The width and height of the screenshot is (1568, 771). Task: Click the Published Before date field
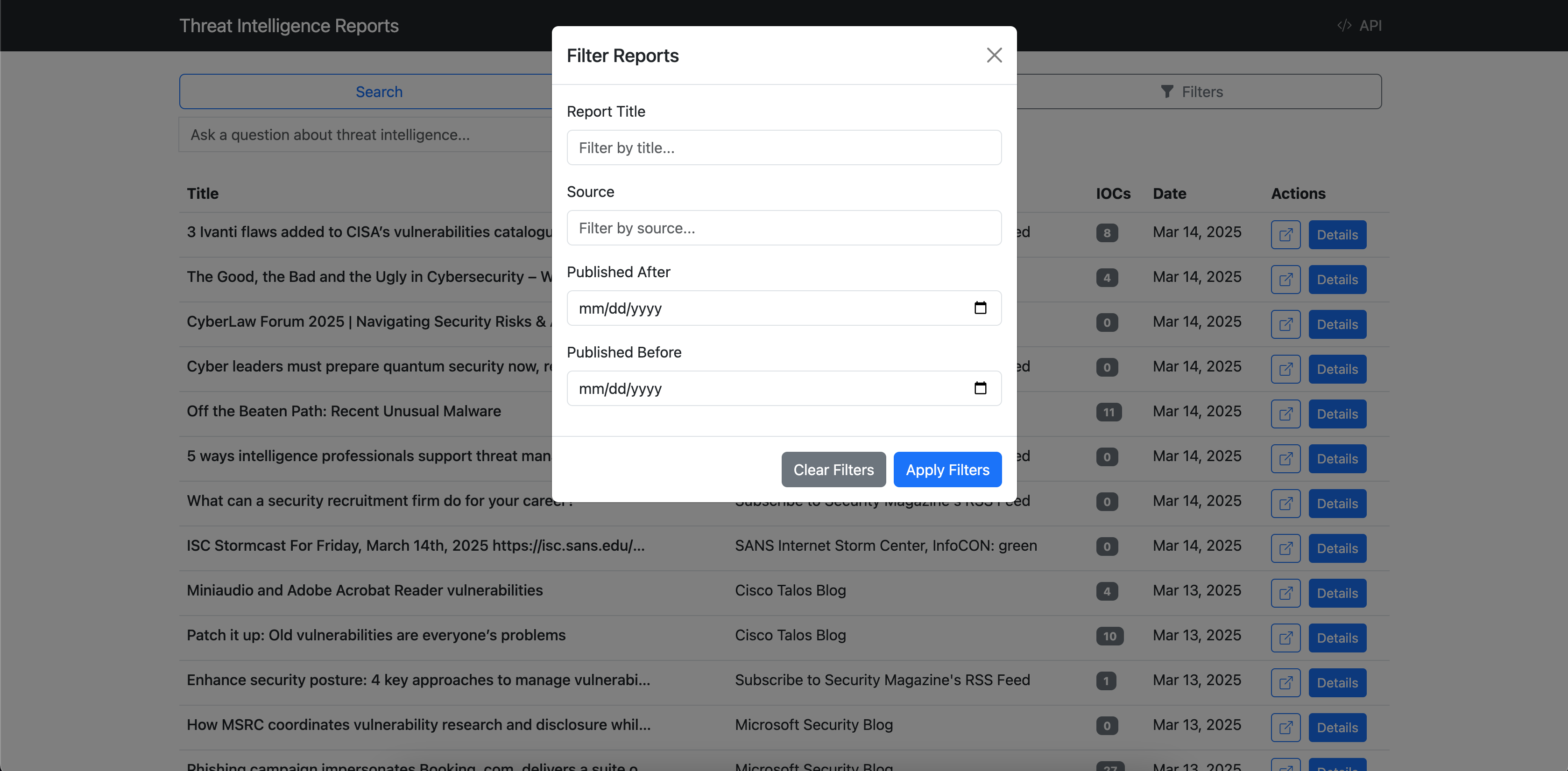click(761, 388)
